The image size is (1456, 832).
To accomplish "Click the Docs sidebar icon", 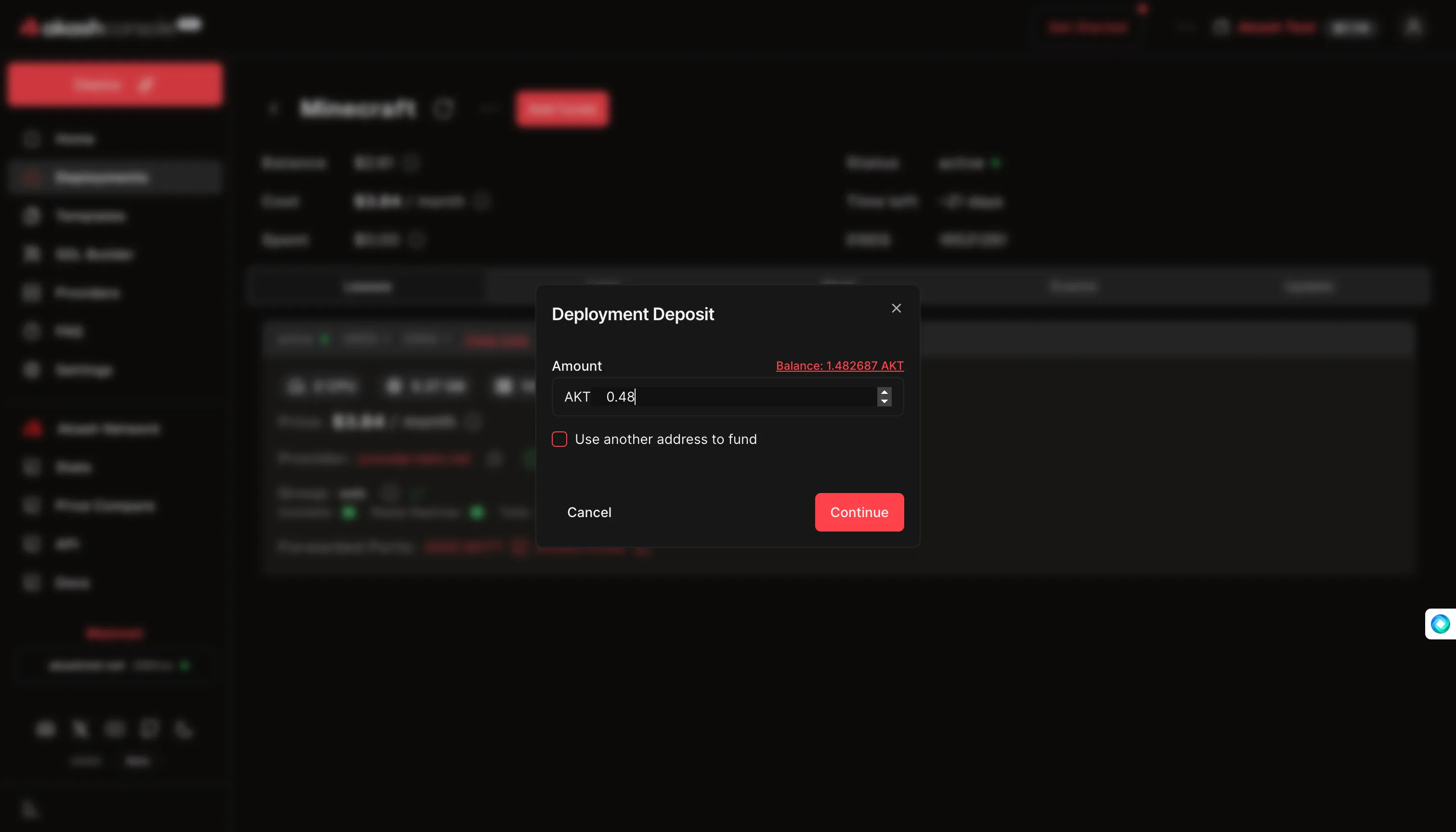I will pos(32,583).
